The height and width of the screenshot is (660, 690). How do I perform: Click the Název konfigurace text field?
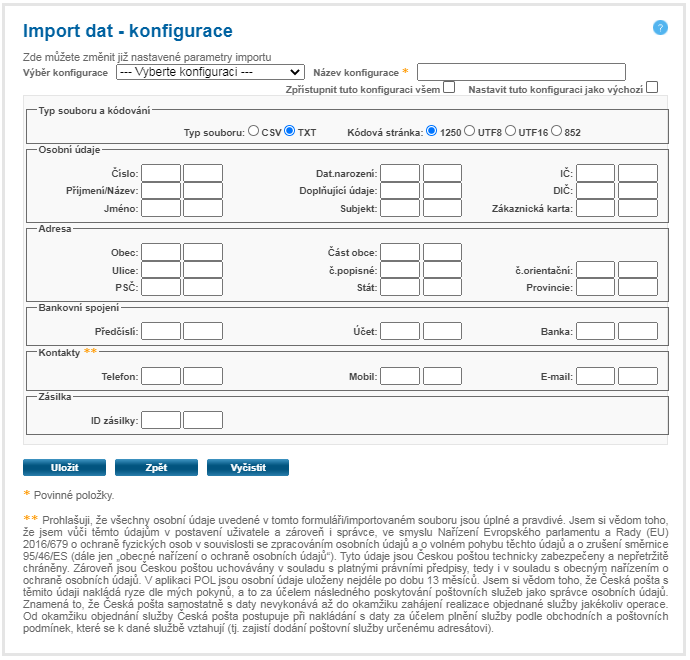point(521,72)
